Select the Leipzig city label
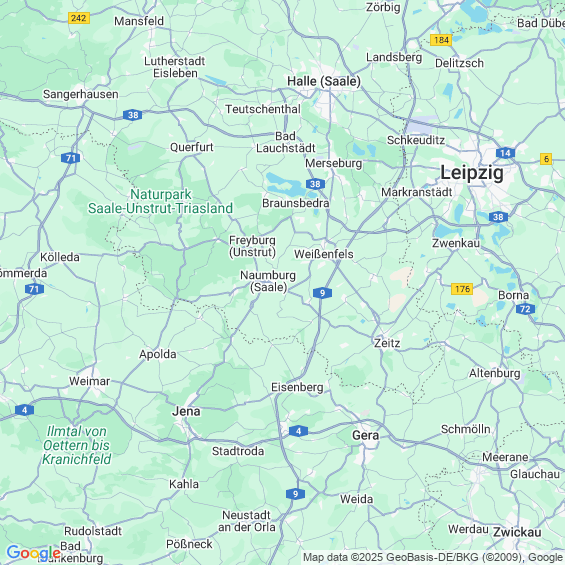Screen dimensions: 565x565 tap(472, 173)
